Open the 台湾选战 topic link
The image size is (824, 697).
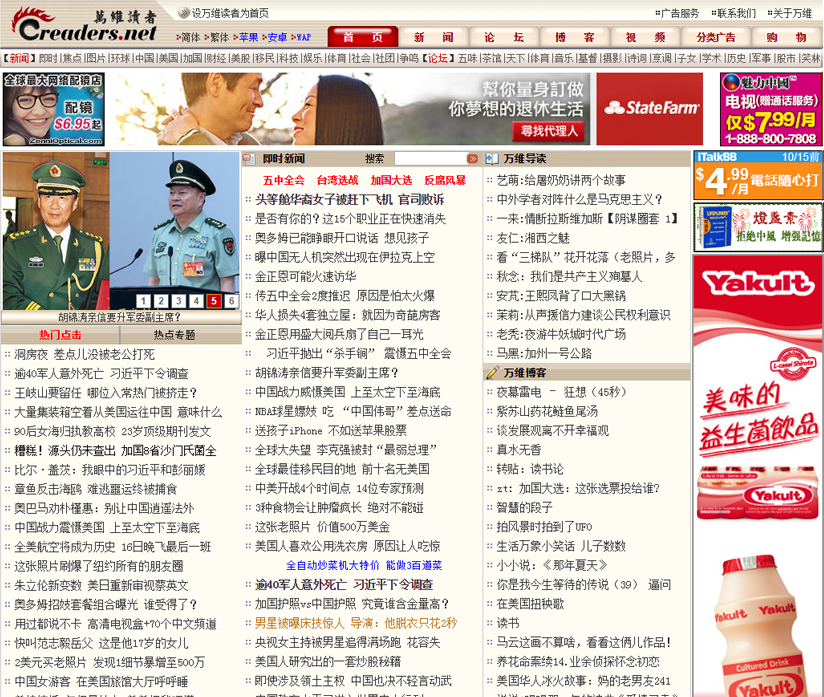pyautogui.click(x=337, y=180)
